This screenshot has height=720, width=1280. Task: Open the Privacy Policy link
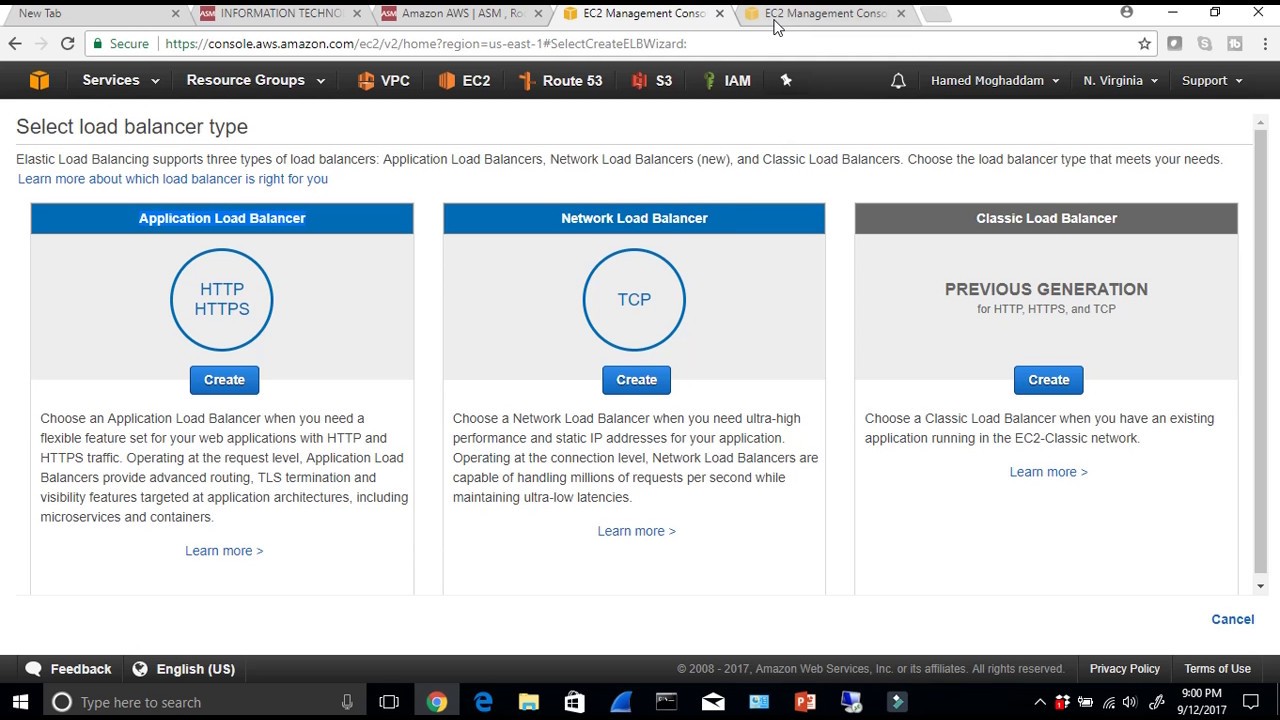(x=1124, y=669)
